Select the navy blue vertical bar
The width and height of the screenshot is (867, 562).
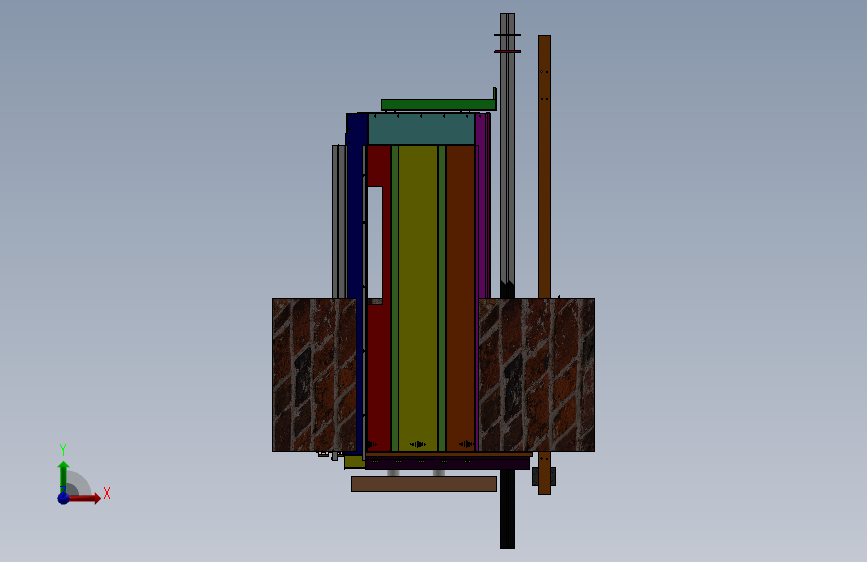point(355,221)
